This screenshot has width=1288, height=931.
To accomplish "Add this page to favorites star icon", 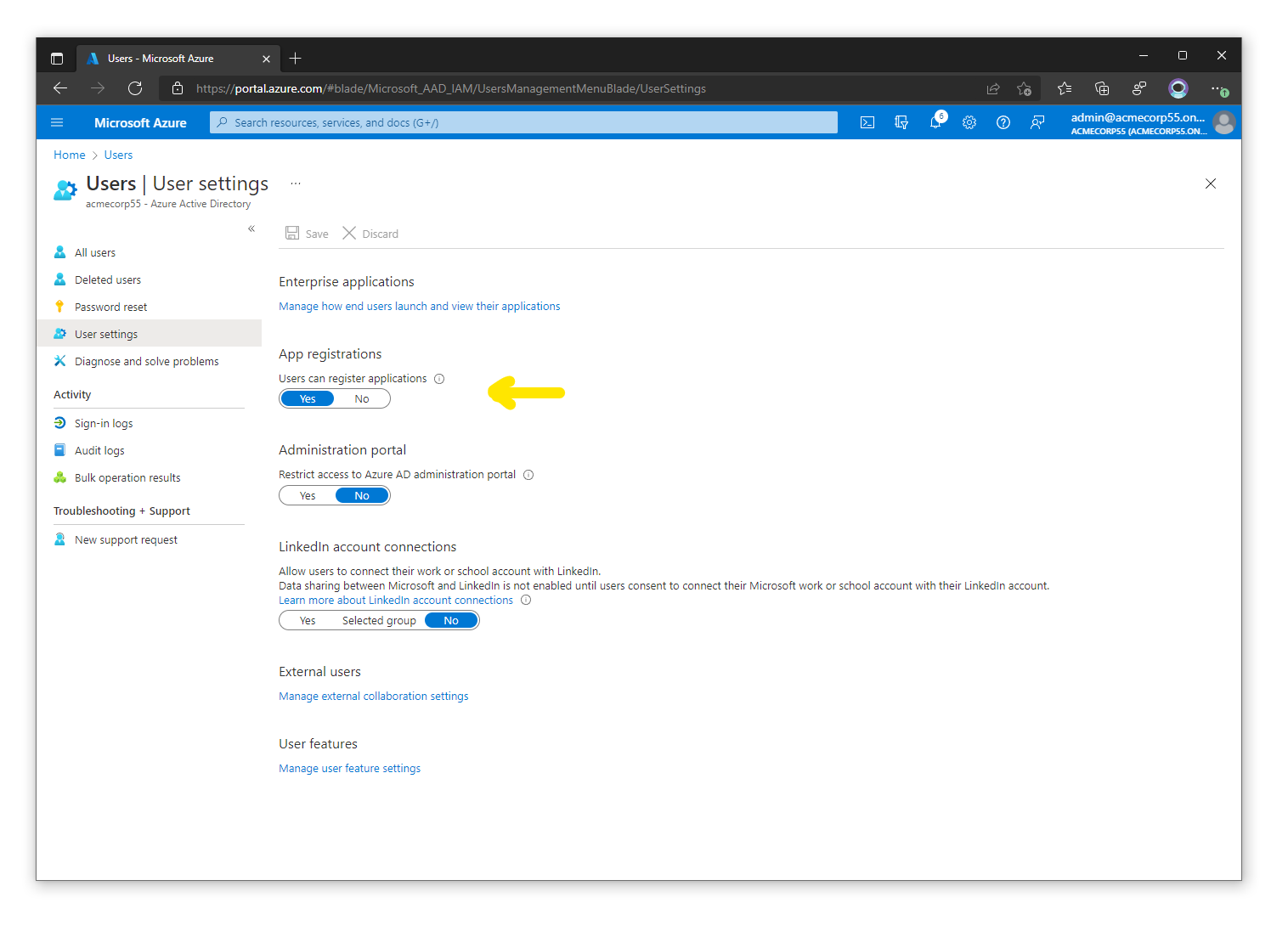I will pyautogui.click(x=1024, y=88).
